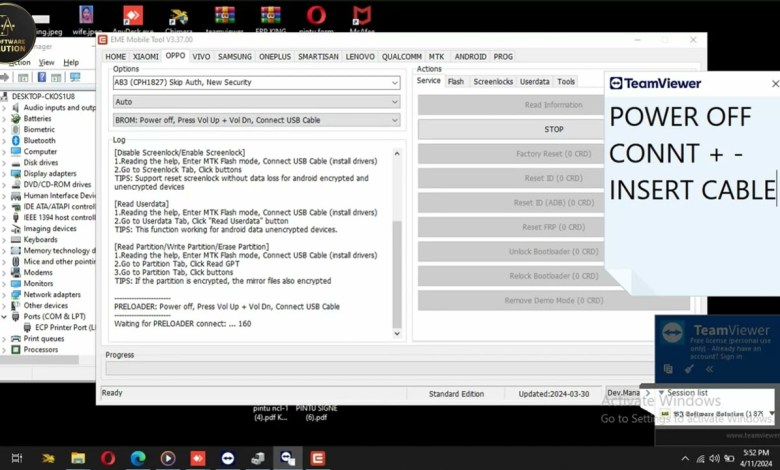Image resolution: width=780 pixels, height=470 pixels.
Task: Switch to the XIAOMI tab
Action: pos(145,57)
